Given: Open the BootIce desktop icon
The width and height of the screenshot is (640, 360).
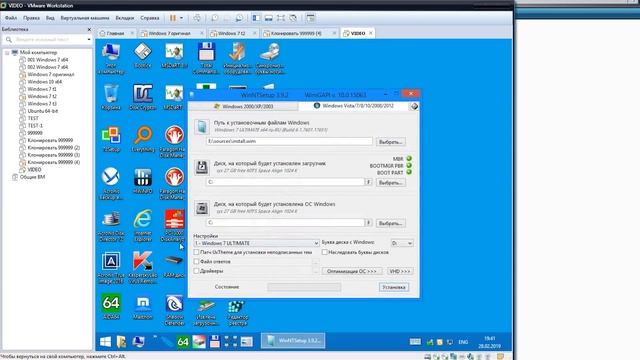Looking at the screenshot, I should tap(142, 55).
